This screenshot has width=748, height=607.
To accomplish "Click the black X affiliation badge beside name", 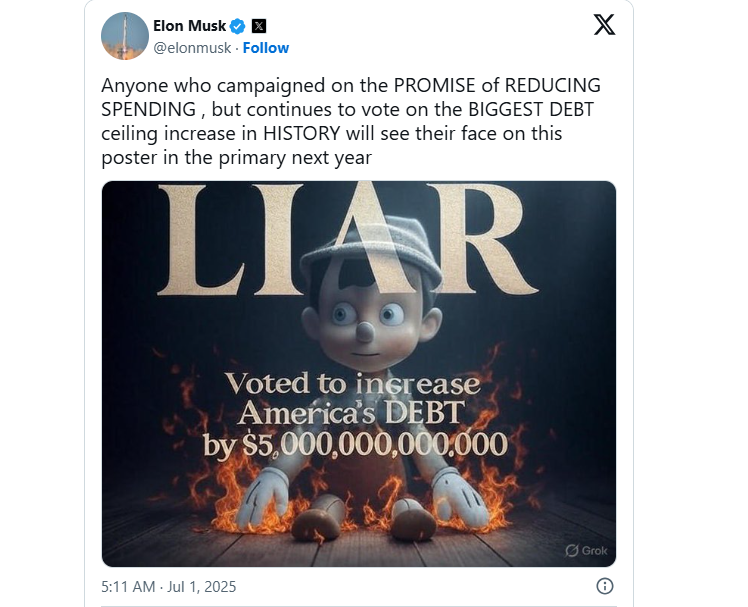I will click(259, 26).
